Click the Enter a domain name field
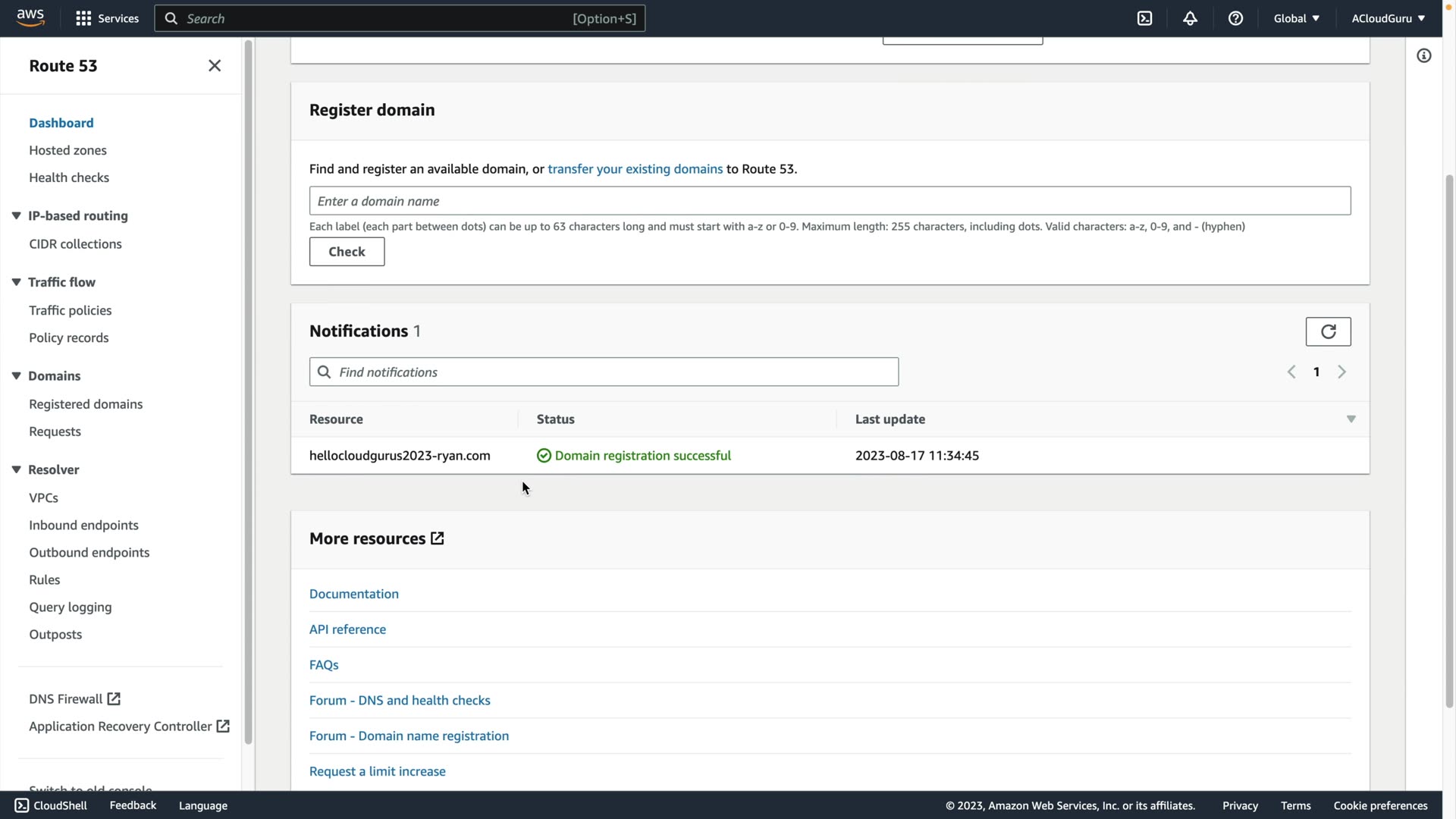 tap(830, 201)
